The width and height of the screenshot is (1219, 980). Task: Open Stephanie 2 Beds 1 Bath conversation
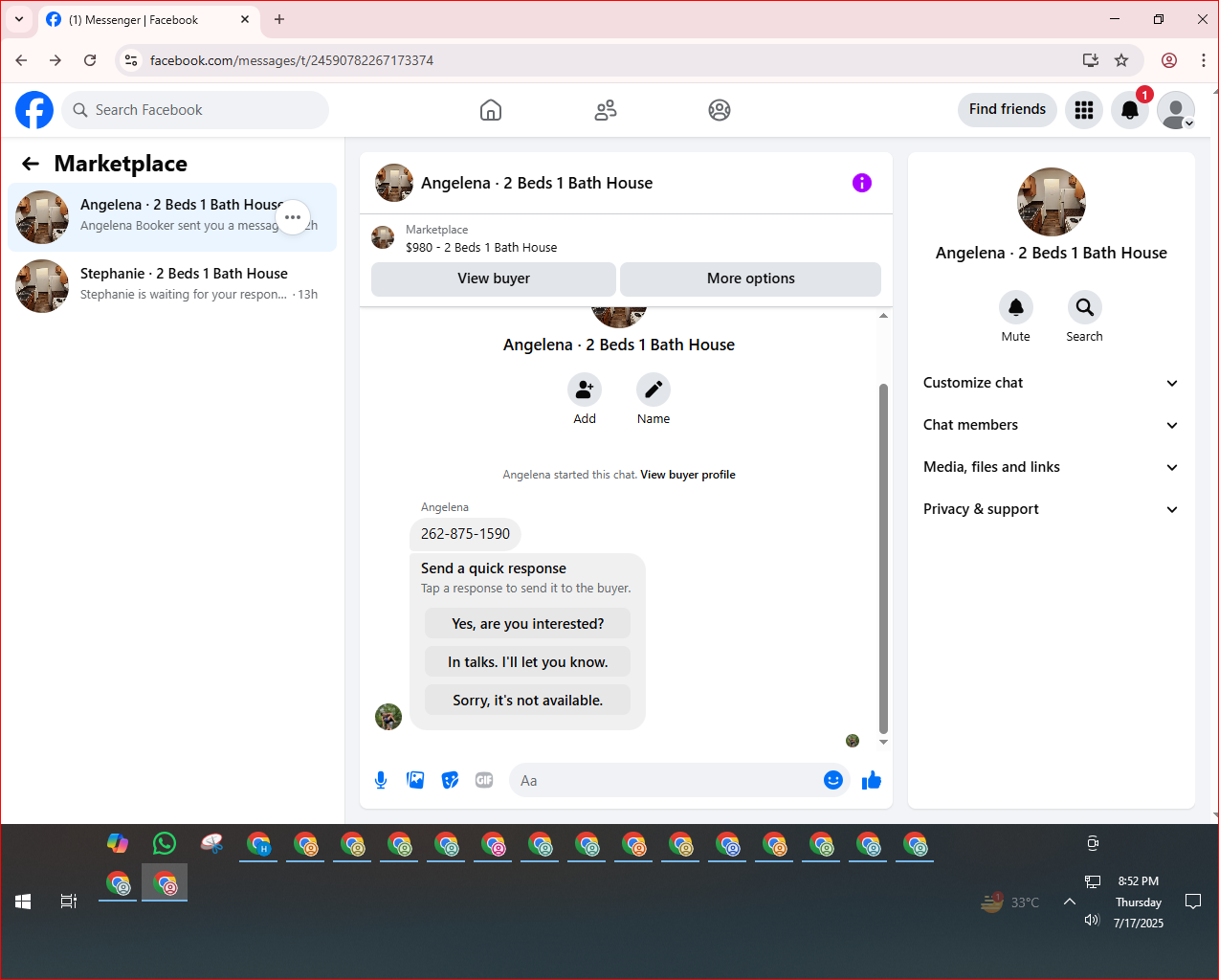pos(172,286)
